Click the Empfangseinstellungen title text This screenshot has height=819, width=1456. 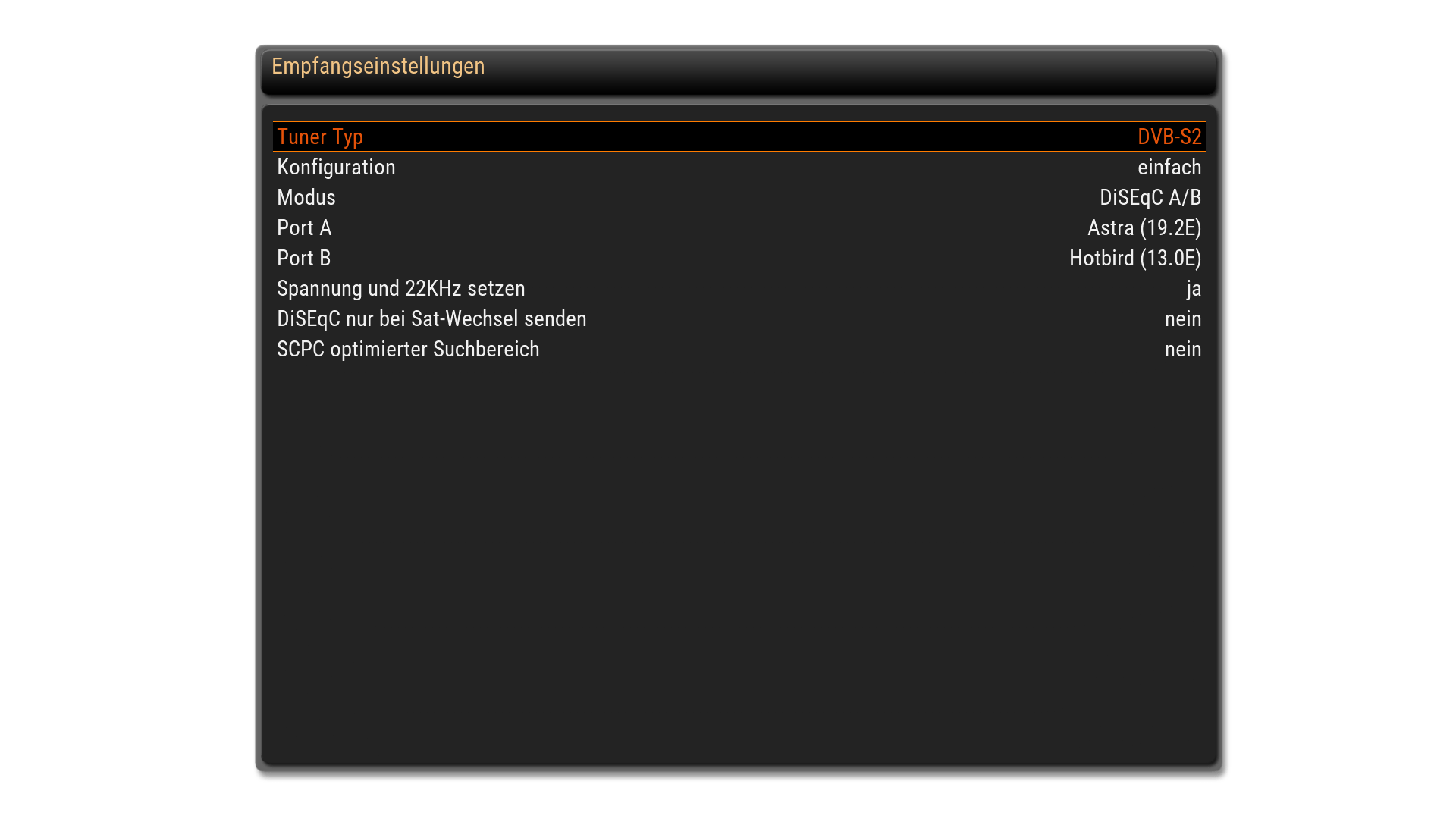(378, 66)
